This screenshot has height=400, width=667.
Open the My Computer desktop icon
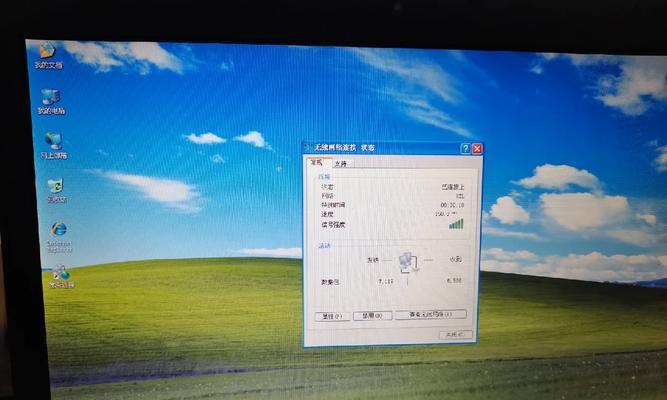tap(51, 101)
